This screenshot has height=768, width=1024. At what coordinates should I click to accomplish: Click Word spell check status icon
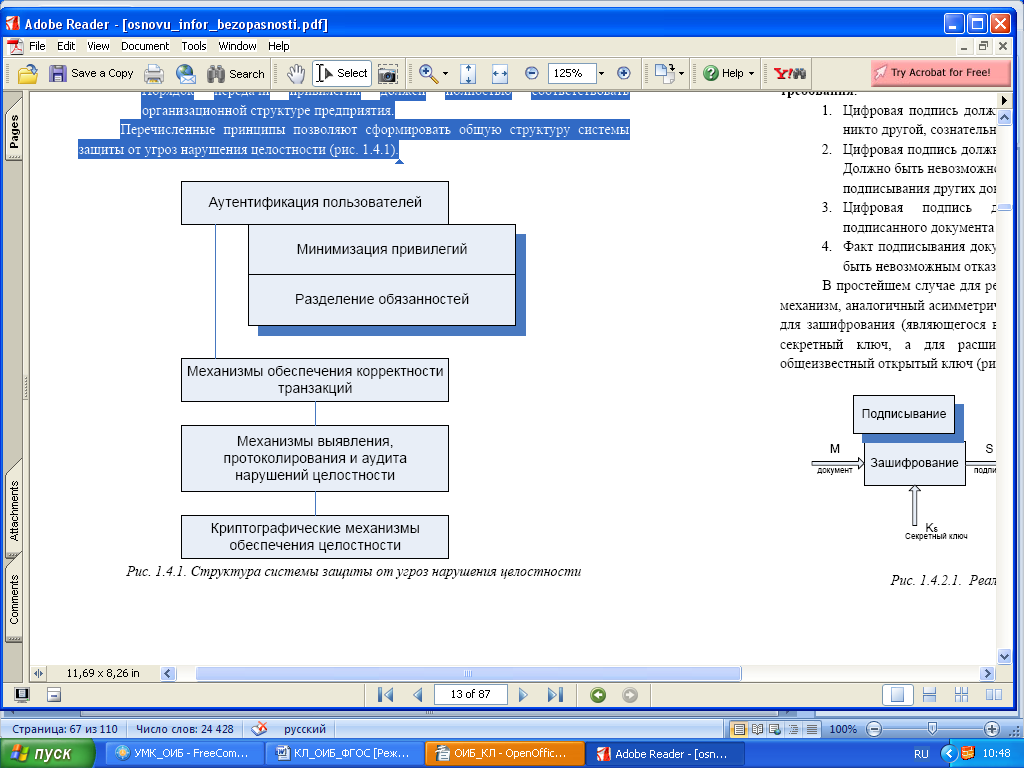point(259,729)
